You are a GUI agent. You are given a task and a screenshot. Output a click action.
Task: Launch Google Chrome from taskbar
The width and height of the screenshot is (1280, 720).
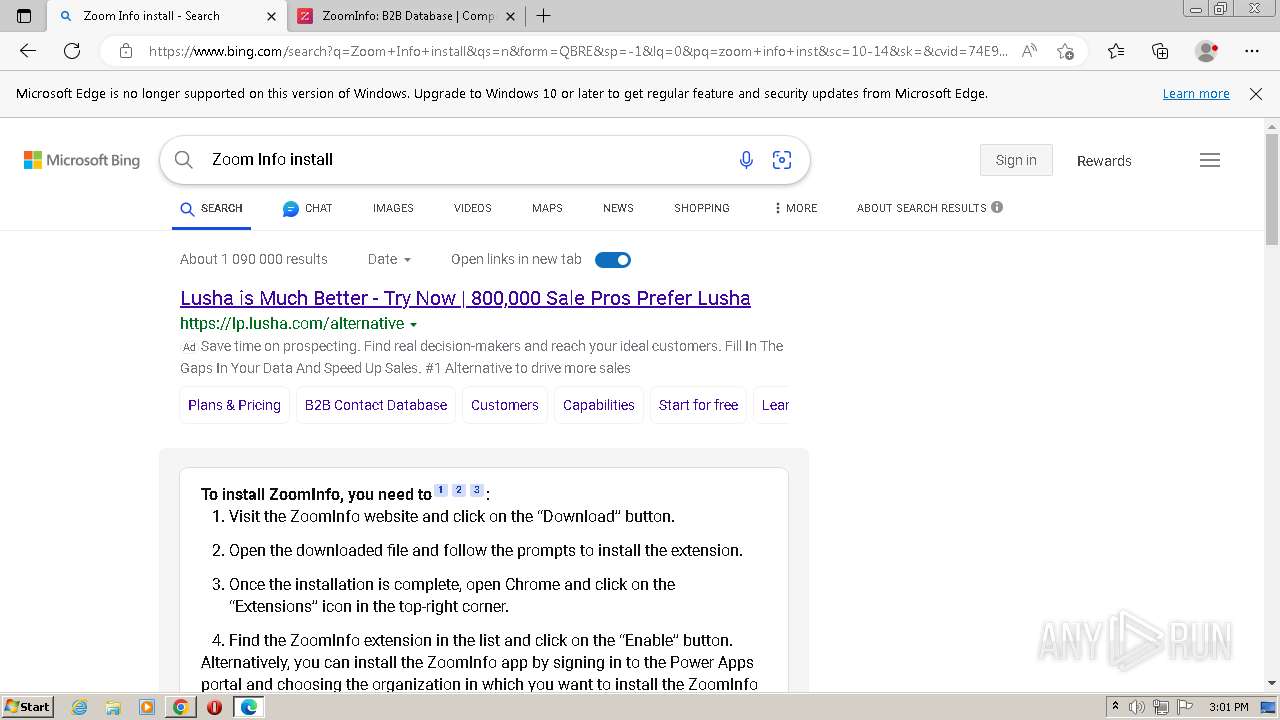pyautogui.click(x=180, y=707)
